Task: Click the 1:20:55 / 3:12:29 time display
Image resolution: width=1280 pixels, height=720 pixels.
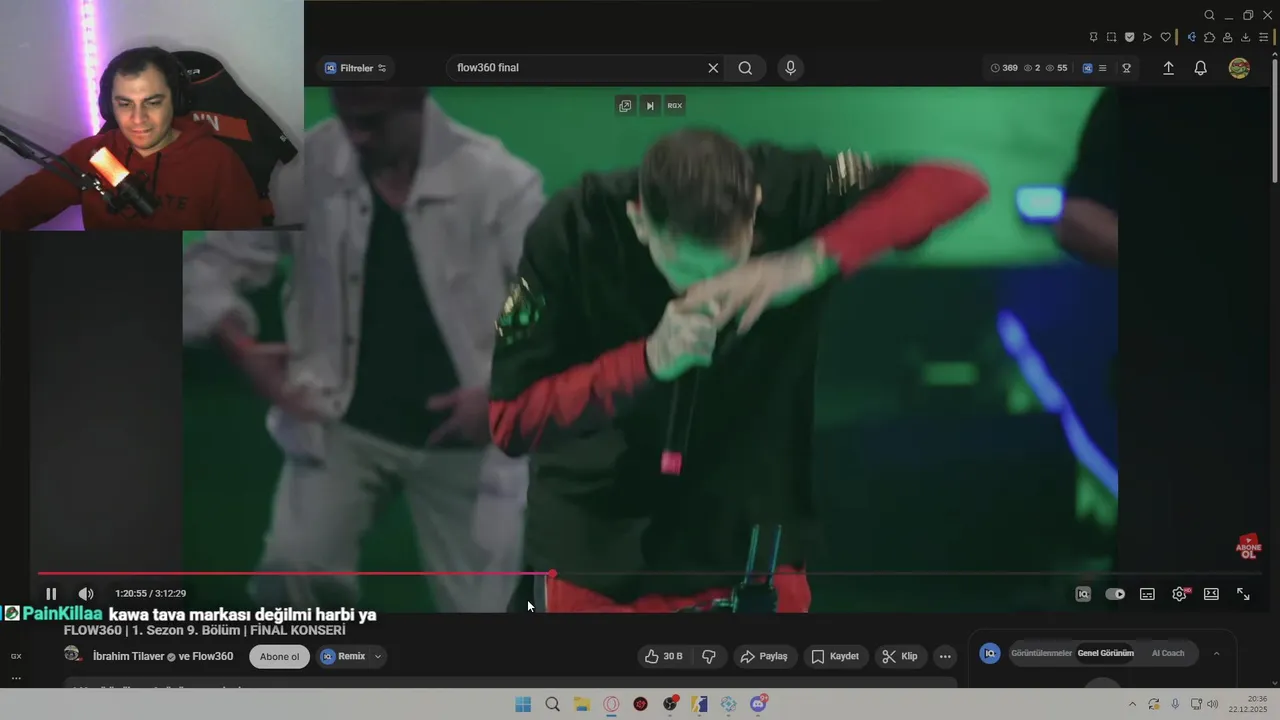Action: 150,594
